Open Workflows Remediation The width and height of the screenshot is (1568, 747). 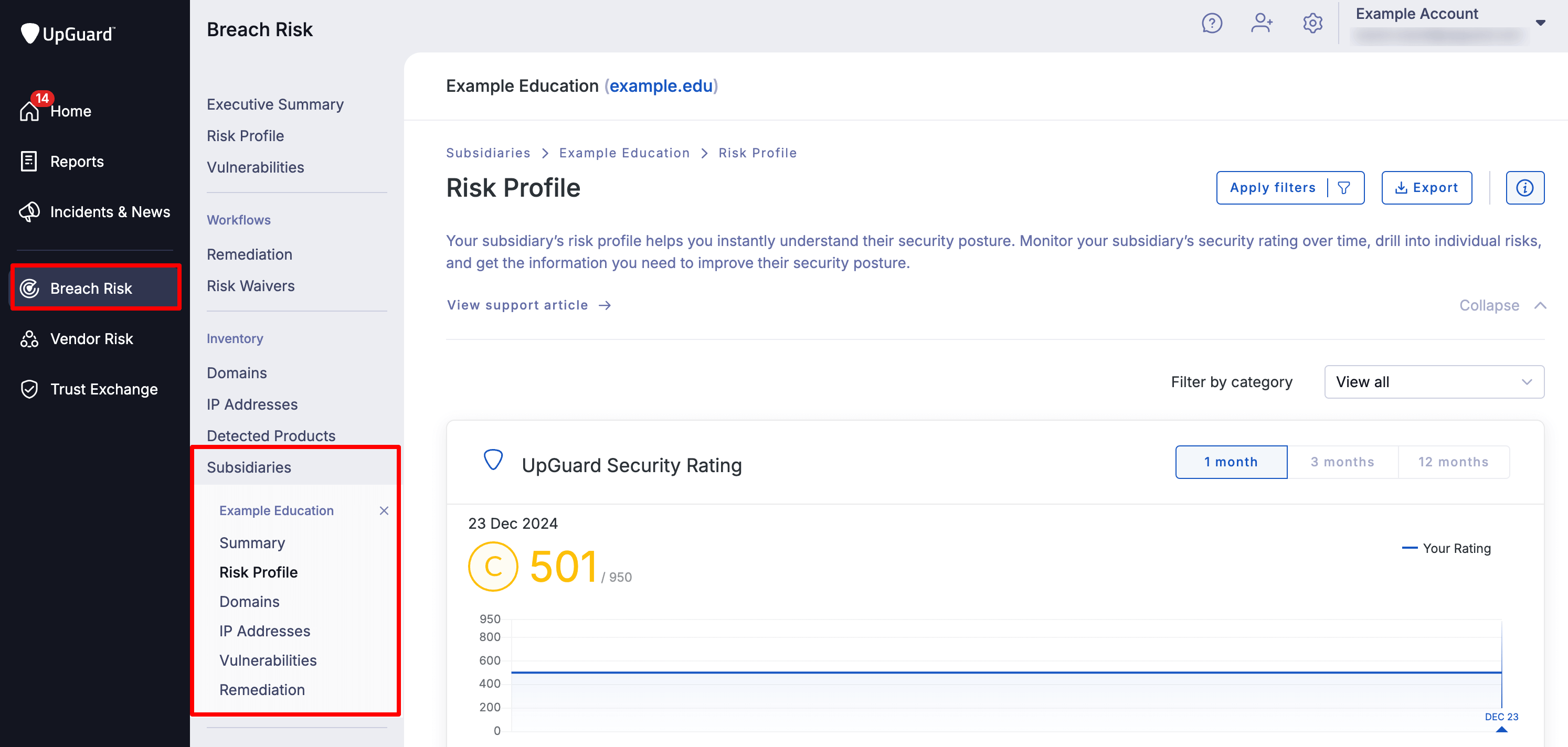(249, 254)
